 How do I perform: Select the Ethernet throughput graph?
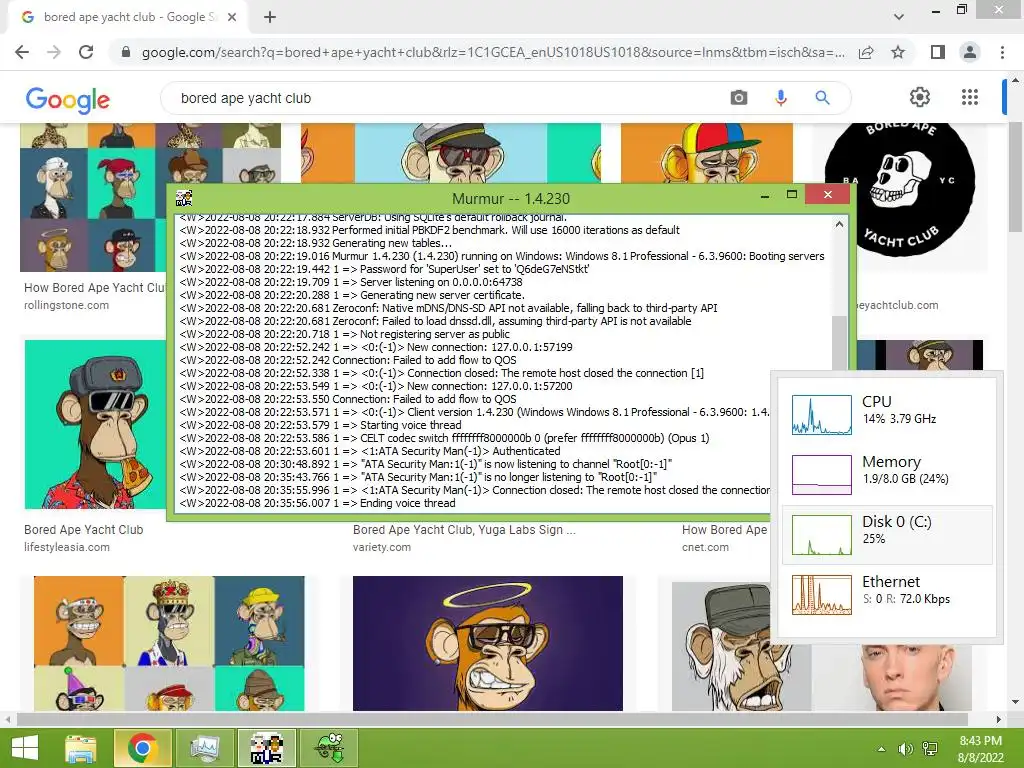click(822, 595)
